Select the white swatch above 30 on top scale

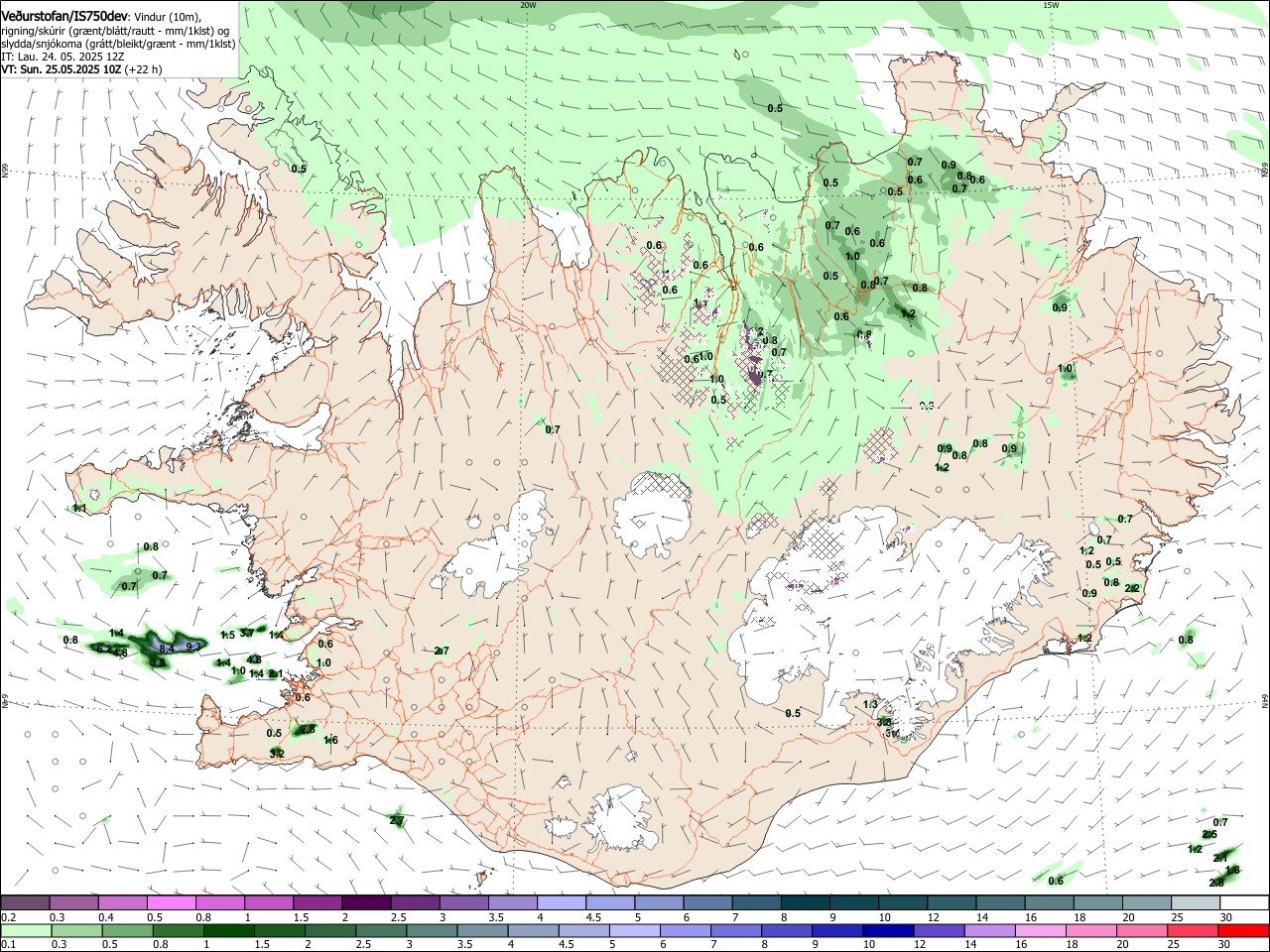(1242, 903)
